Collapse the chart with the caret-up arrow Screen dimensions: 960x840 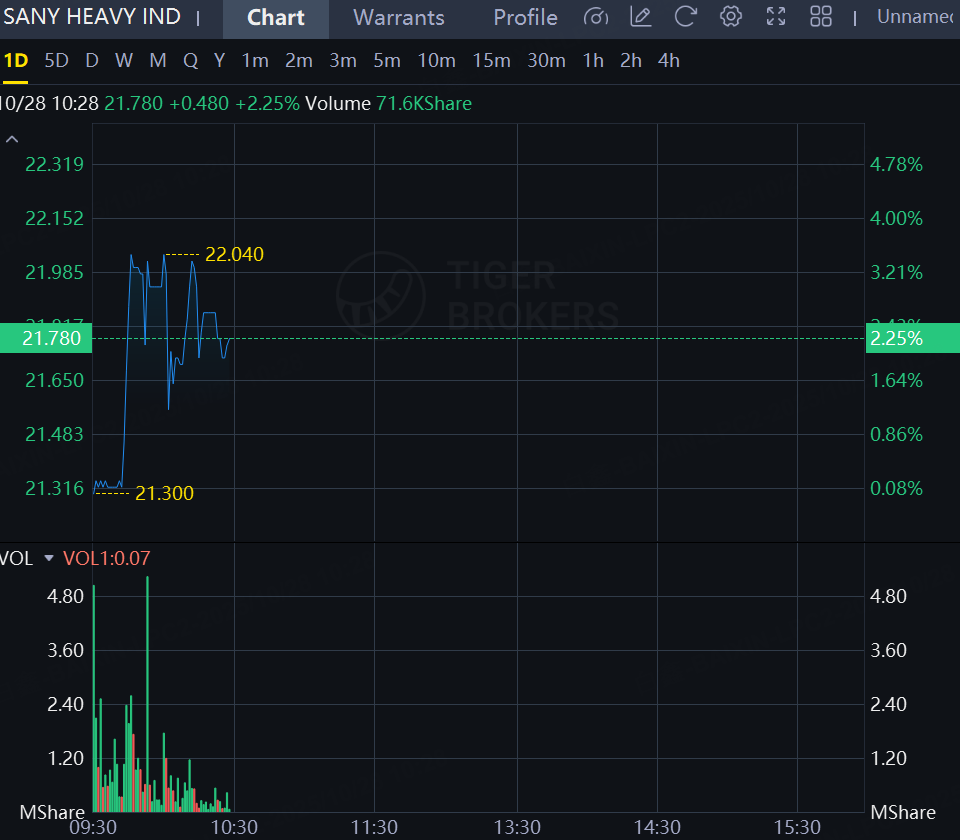pyautogui.click(x=12, y=140)
